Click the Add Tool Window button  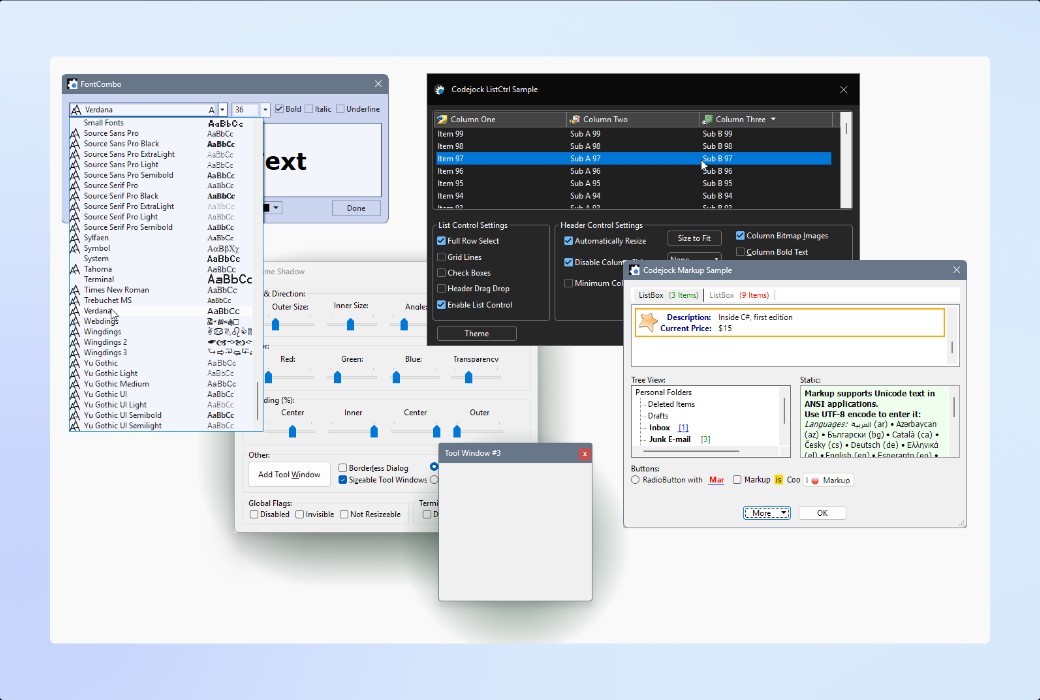click(x=289, y=474)
